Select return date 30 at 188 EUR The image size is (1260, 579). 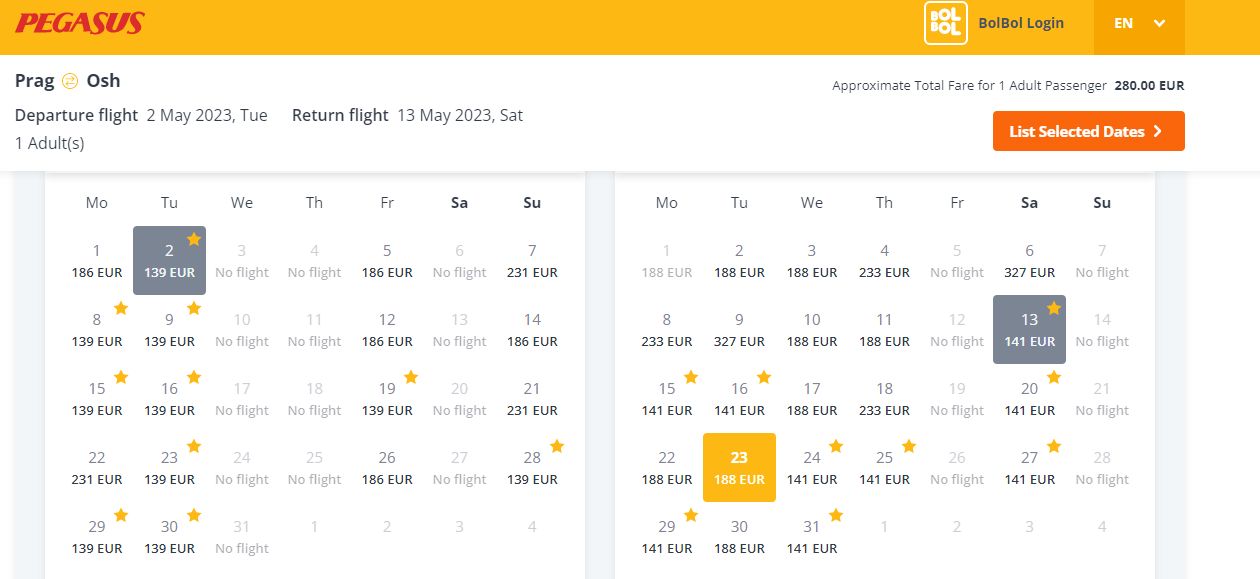pos(739,536)
